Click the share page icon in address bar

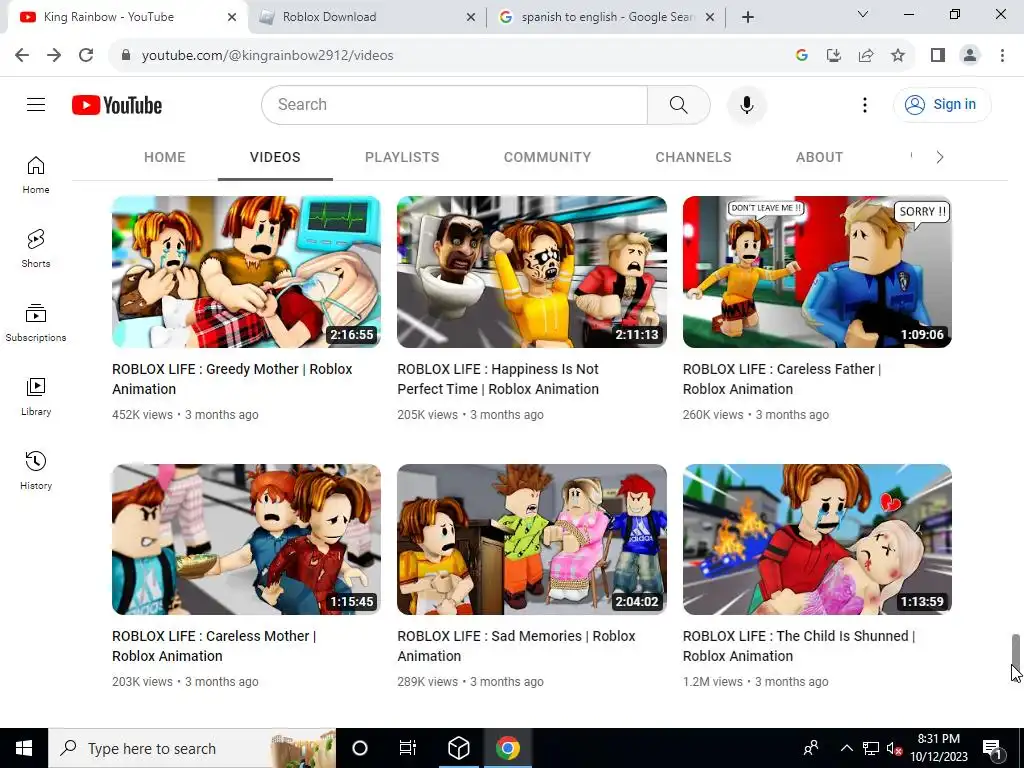[x=866, y=55]
